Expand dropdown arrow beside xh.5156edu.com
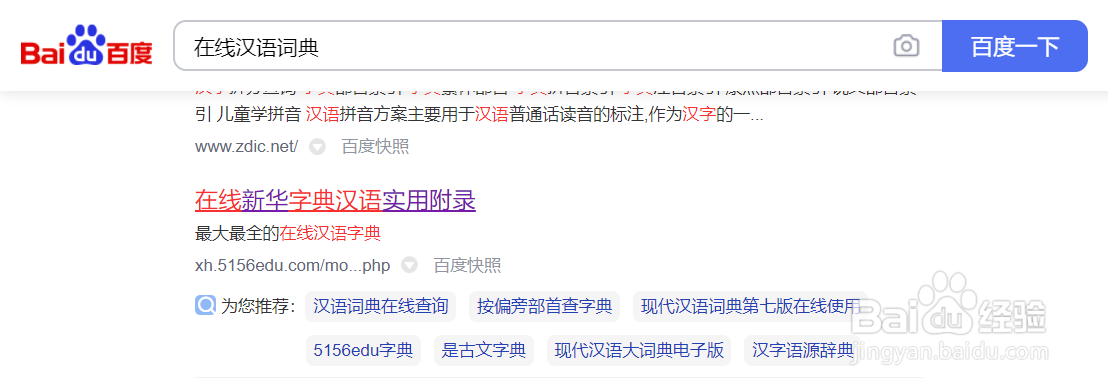Image resolution: width=1108 pixels, height=389 pixels. click(x=409, y=265)
